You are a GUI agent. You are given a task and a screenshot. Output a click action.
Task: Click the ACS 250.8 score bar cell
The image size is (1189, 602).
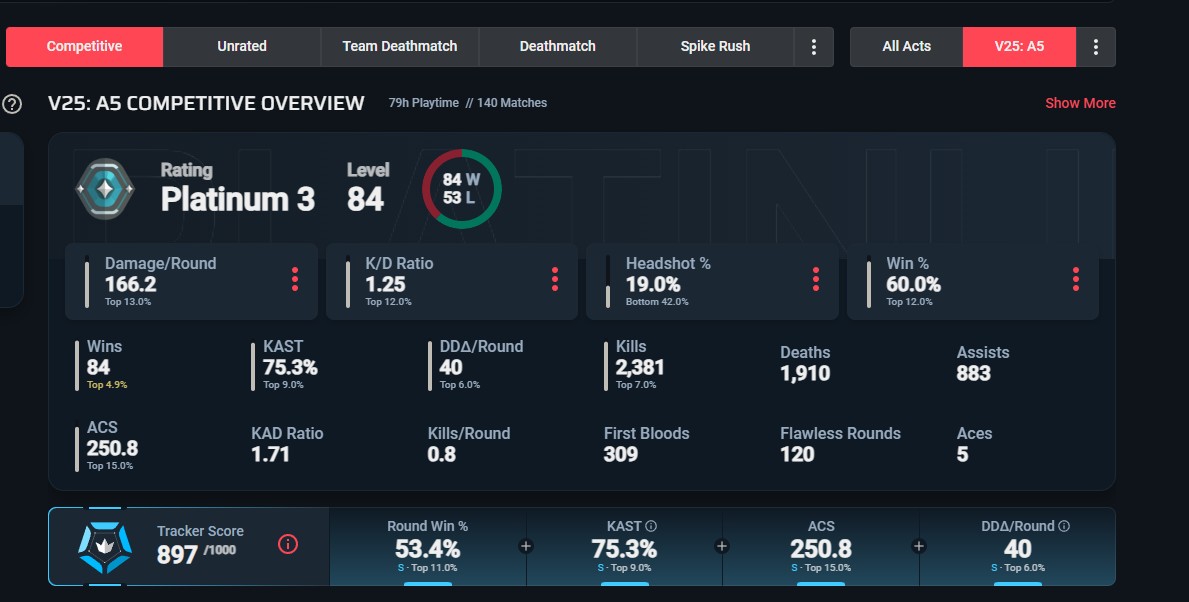[820, 547]
